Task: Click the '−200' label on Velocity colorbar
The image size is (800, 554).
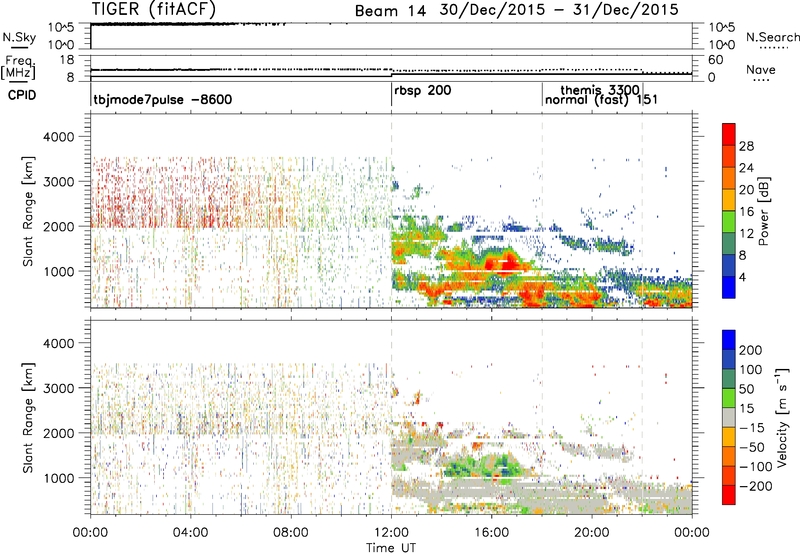Action: [755, 486]
